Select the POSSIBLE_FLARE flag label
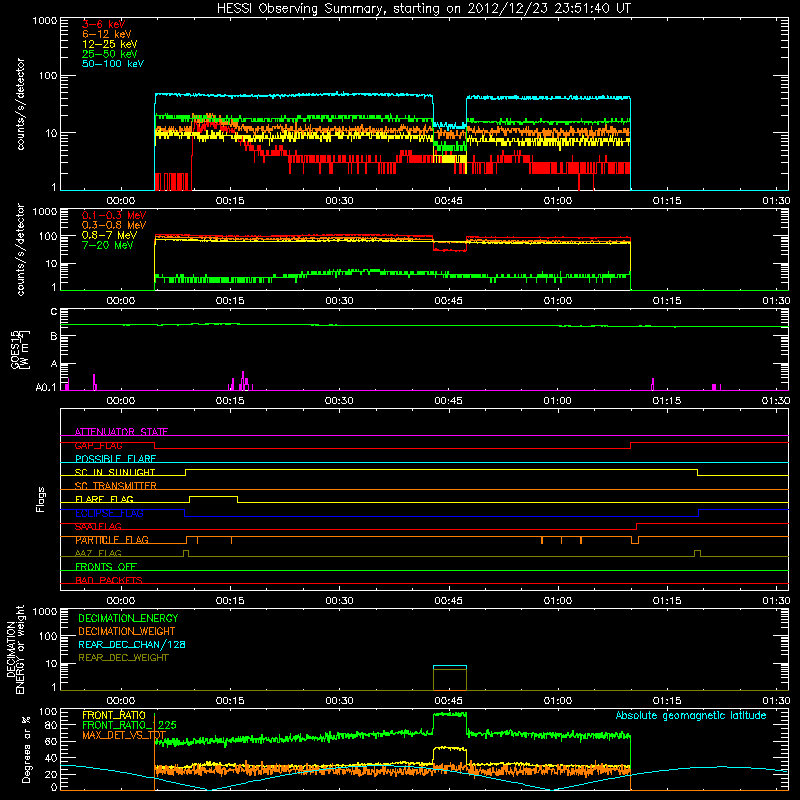800x800 pixels. click(x=115, y=459)
